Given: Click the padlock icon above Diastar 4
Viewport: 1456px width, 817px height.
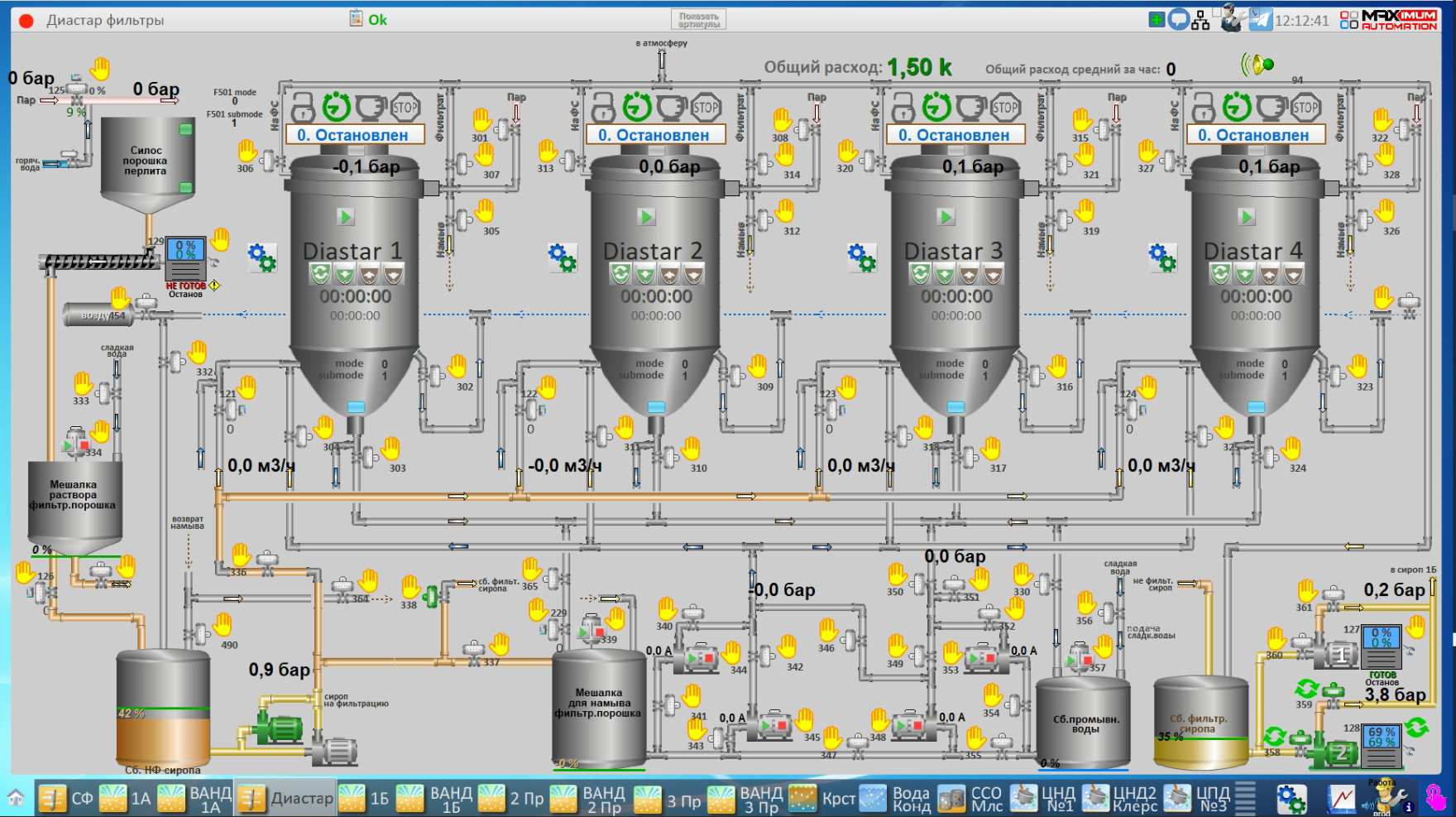Looking at the screenshot, I should (1204, 107).
